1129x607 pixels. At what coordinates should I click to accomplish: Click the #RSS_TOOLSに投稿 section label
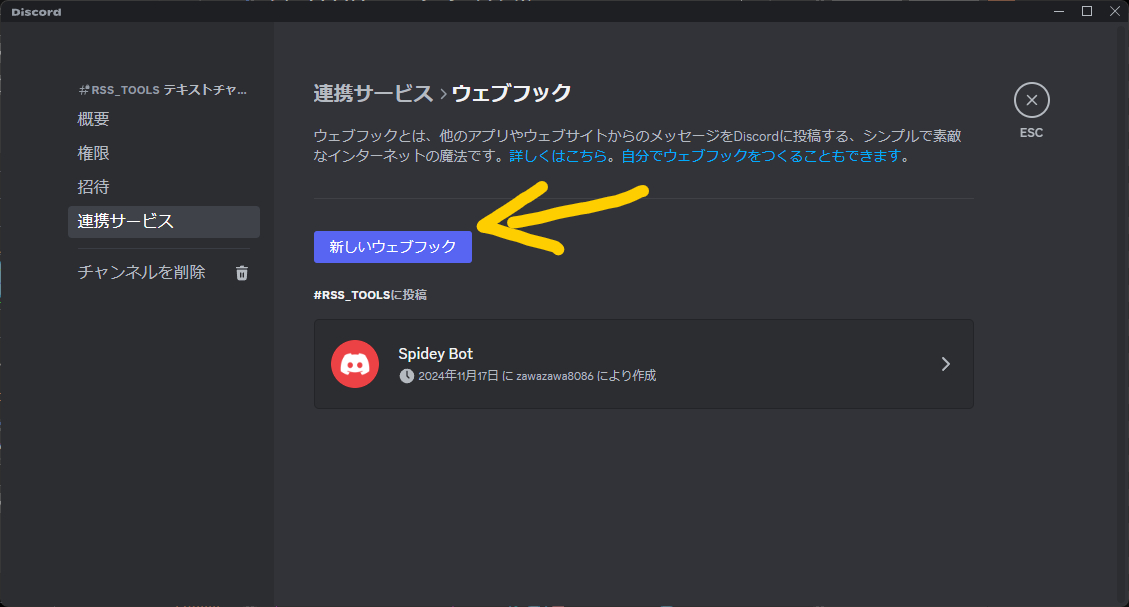tap(370, 294)
